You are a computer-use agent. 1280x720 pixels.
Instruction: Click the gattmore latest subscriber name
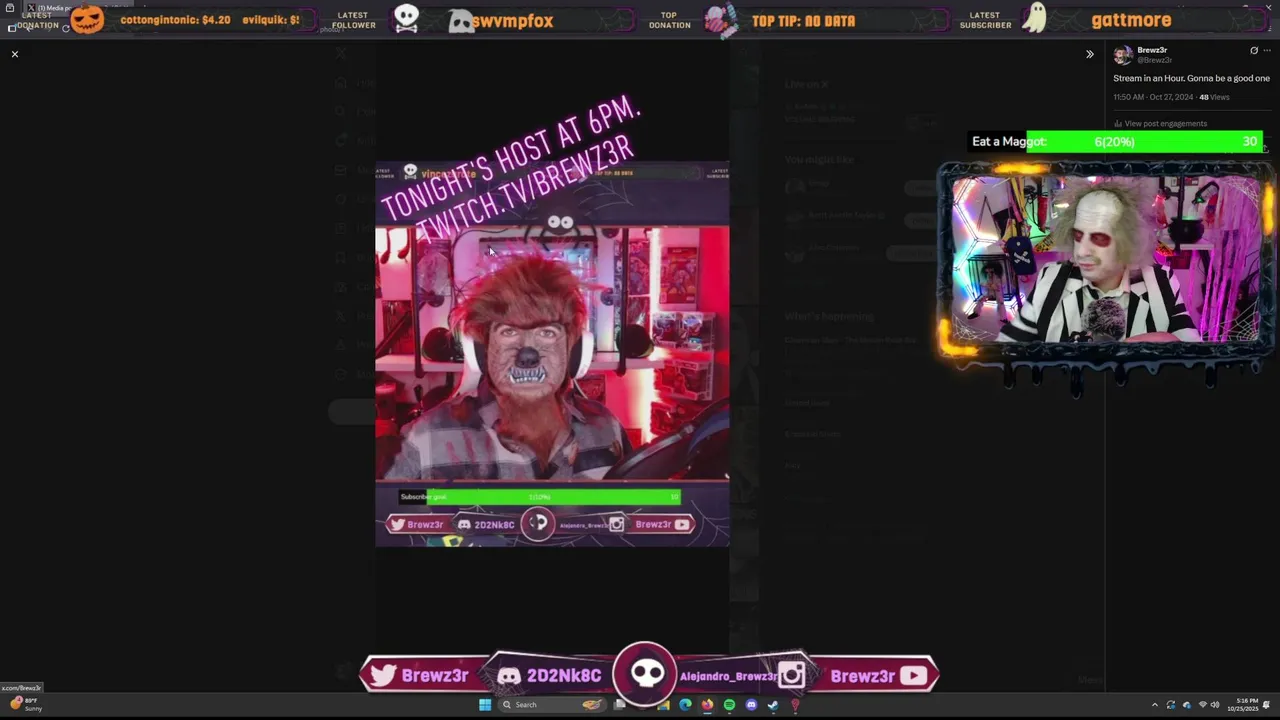1131,20
